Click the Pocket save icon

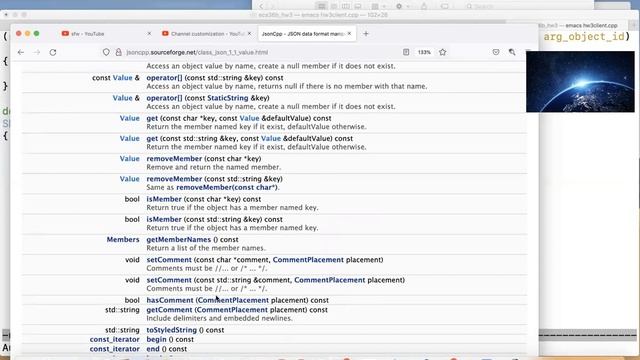coord(496,52)
